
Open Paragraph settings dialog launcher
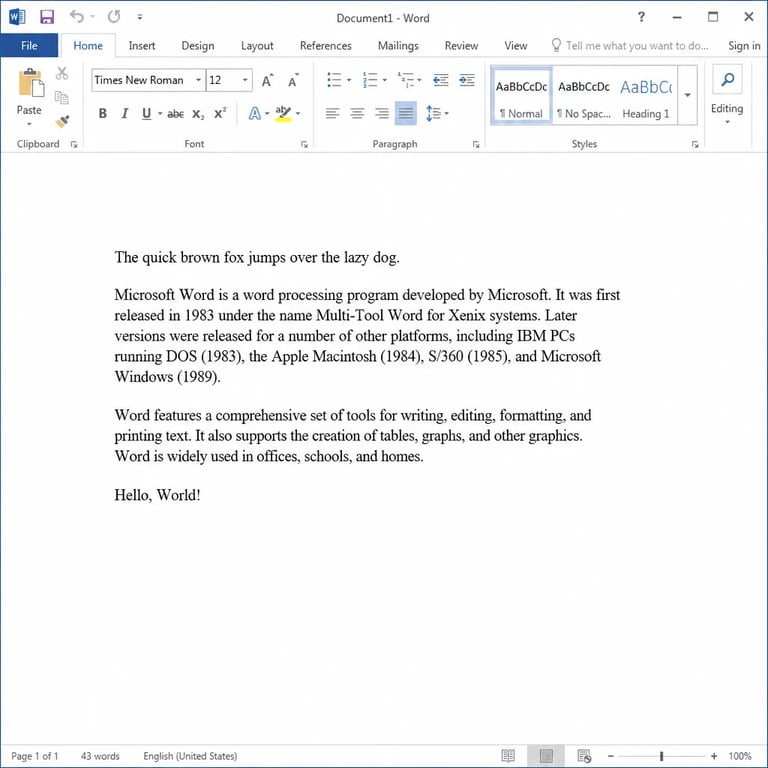pos(476,144)
